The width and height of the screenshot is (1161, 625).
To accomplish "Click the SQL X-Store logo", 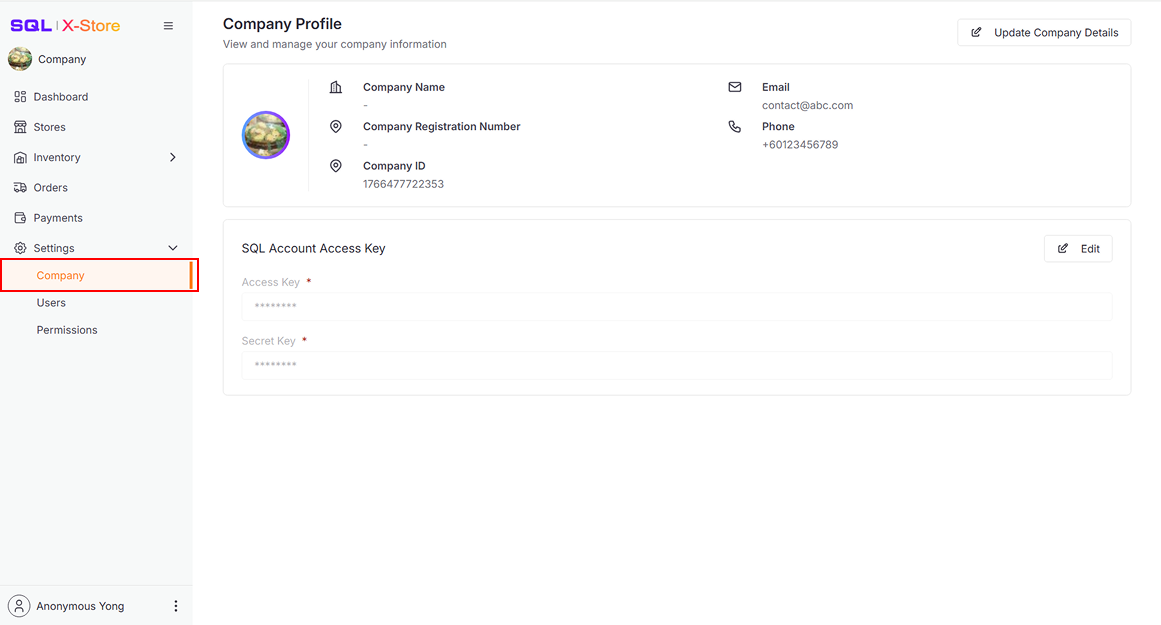I will click(63, 25).
